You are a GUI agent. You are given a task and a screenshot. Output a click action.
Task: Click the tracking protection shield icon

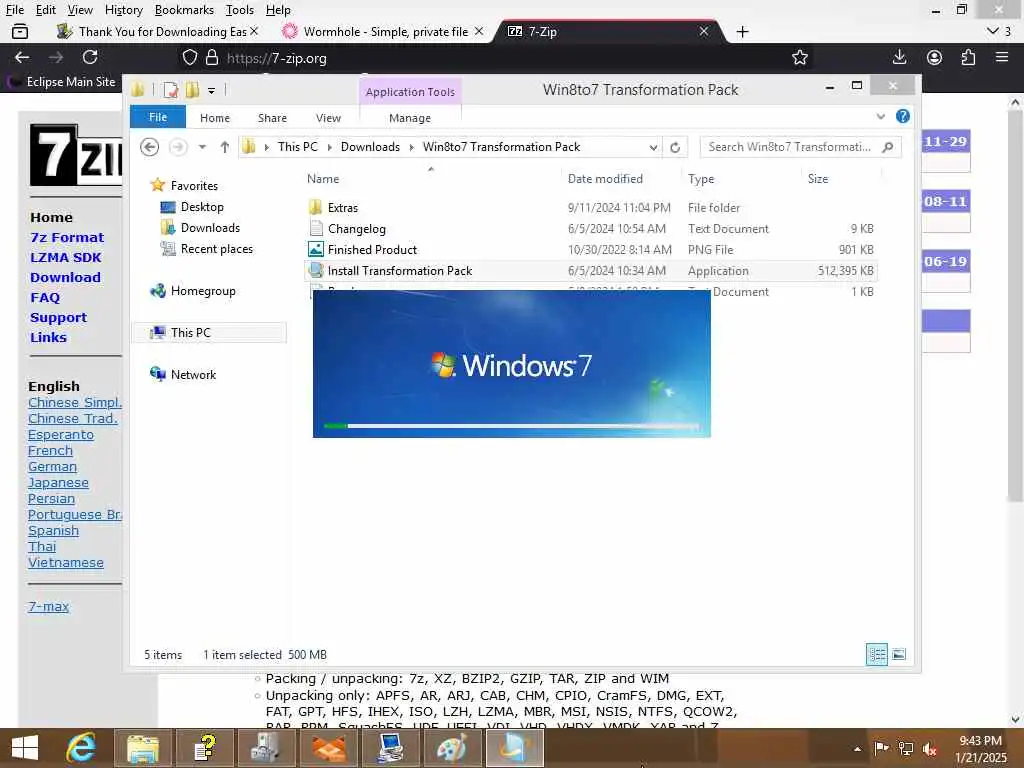[189, 57]
